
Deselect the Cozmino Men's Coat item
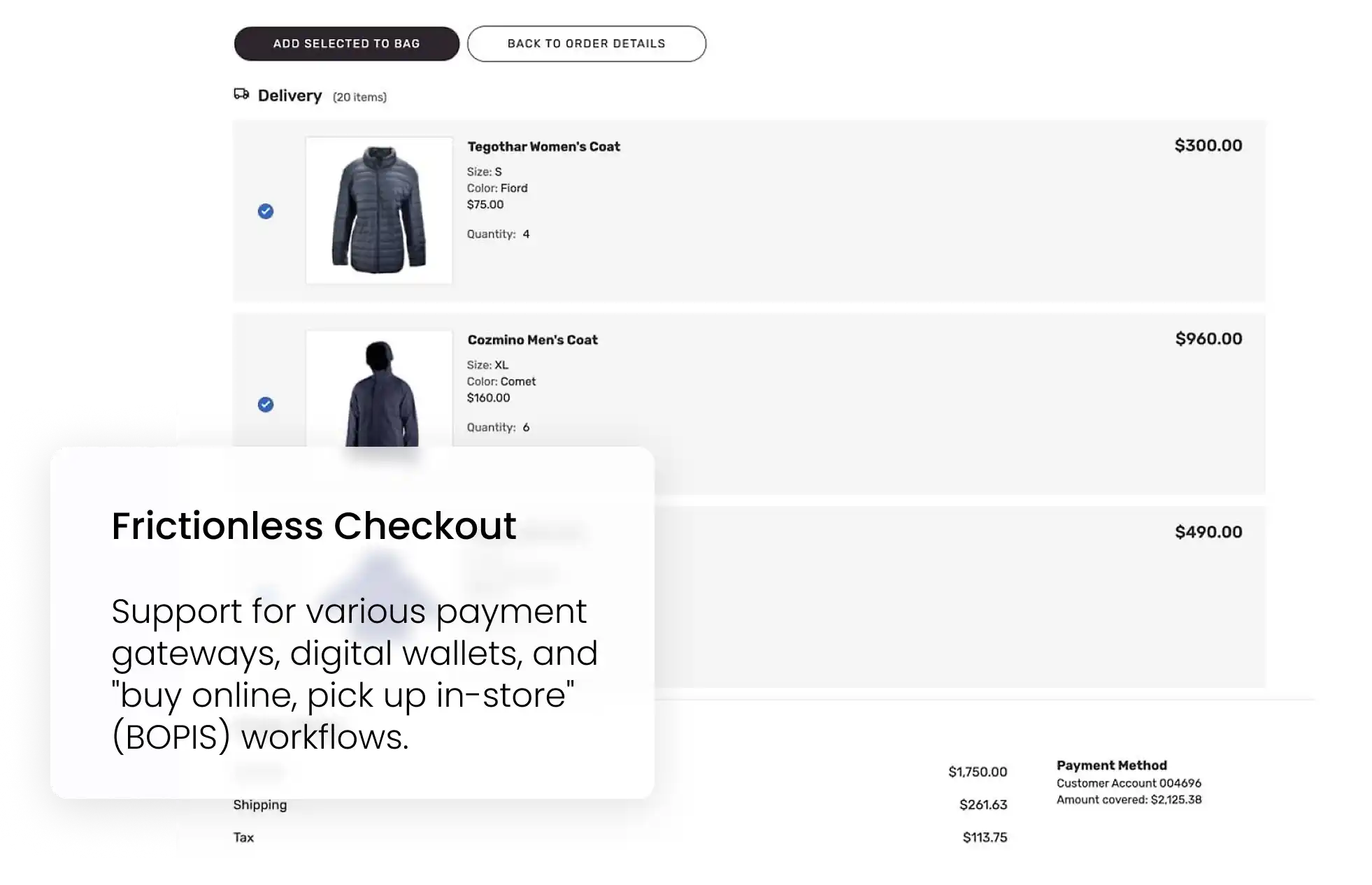[265, 404]
